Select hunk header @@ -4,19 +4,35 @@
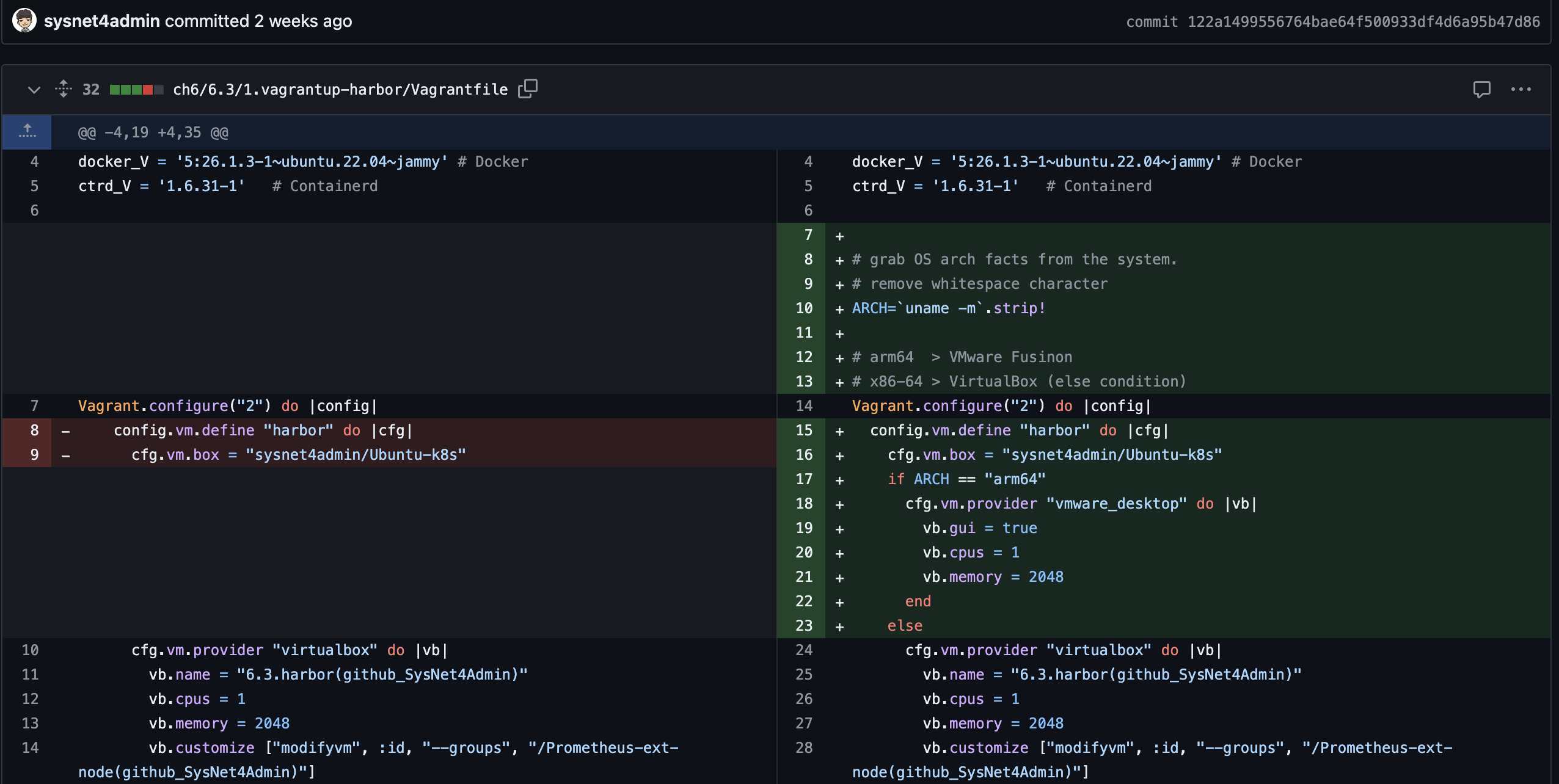Screen dimensions: 1559x784 153,132
